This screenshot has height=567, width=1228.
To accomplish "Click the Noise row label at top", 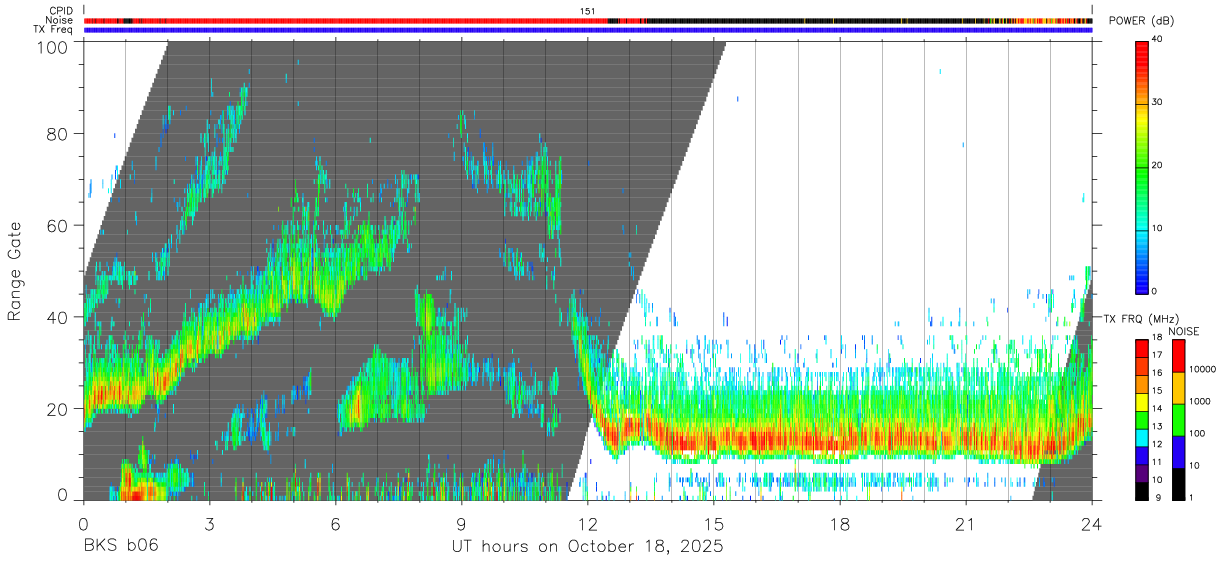I will click(59, 20).
